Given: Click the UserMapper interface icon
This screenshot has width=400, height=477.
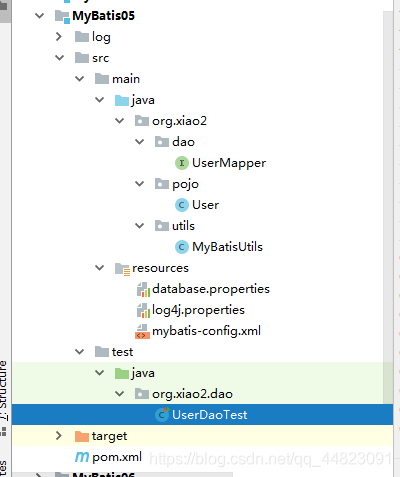Looking at the screenshot, I should point(182,163).
